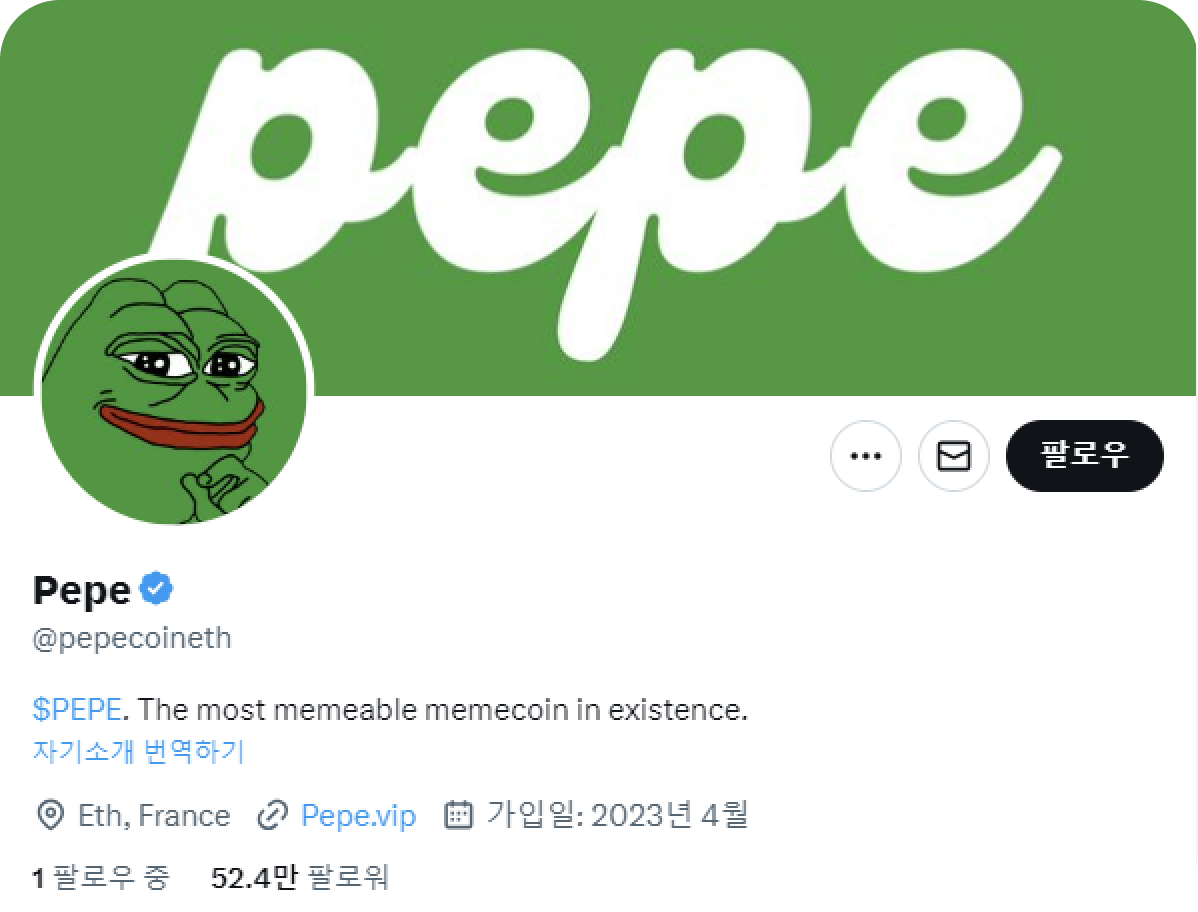Open the green pepe banner image
This screenshot has width=1198, height=912.
[1100, 300]
